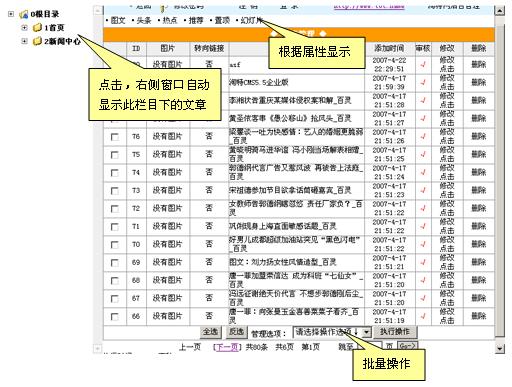The image size is (512, 387).
Task: Click the 添加时间 column header
Action: [389, 48]
